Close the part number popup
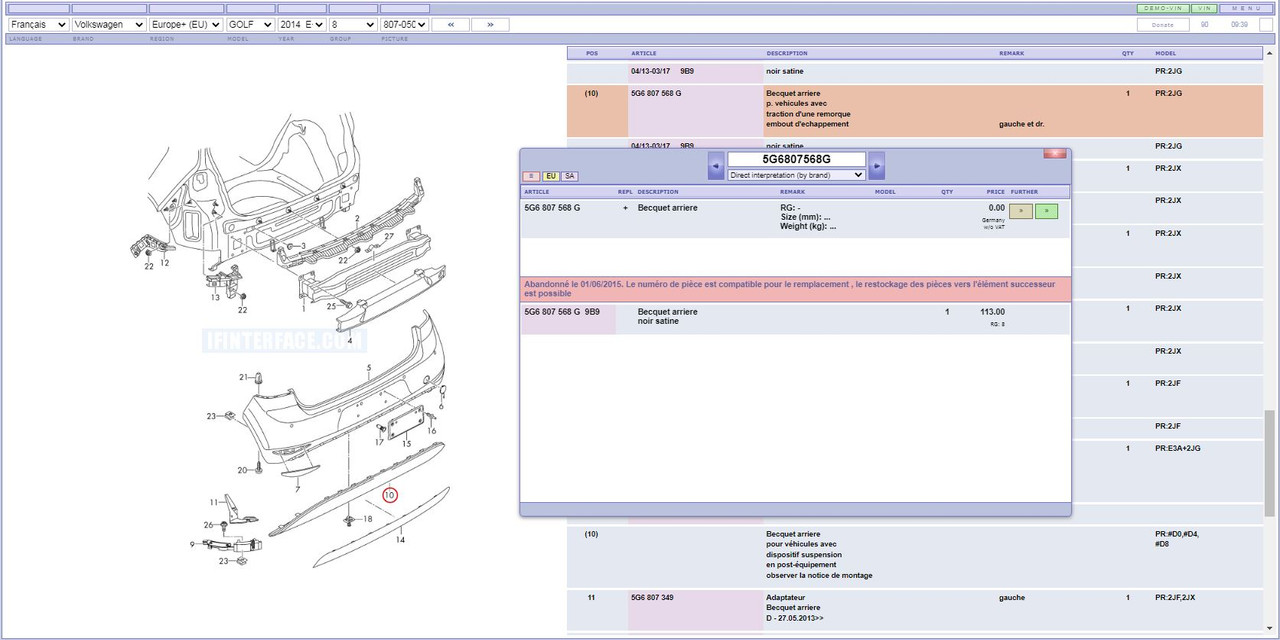Image resolution: width=1280 pixels, height=640 pixels. [1054, 154]
